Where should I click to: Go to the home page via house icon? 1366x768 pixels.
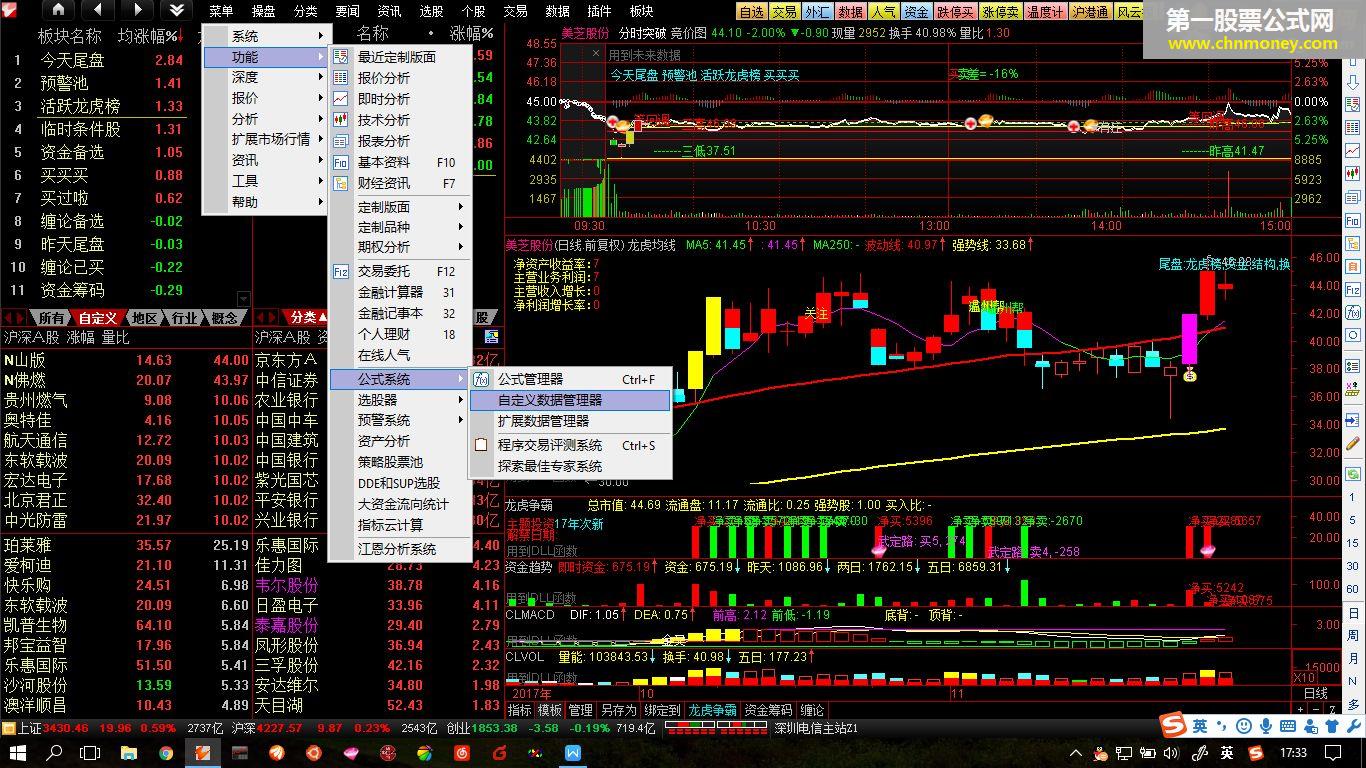pos(57,10)
